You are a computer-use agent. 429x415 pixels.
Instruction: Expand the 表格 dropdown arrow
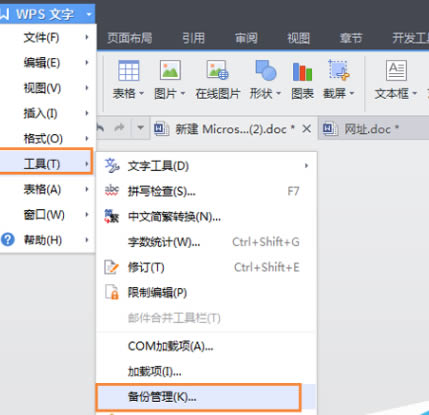pyautogui.click(x=141, y=94)
